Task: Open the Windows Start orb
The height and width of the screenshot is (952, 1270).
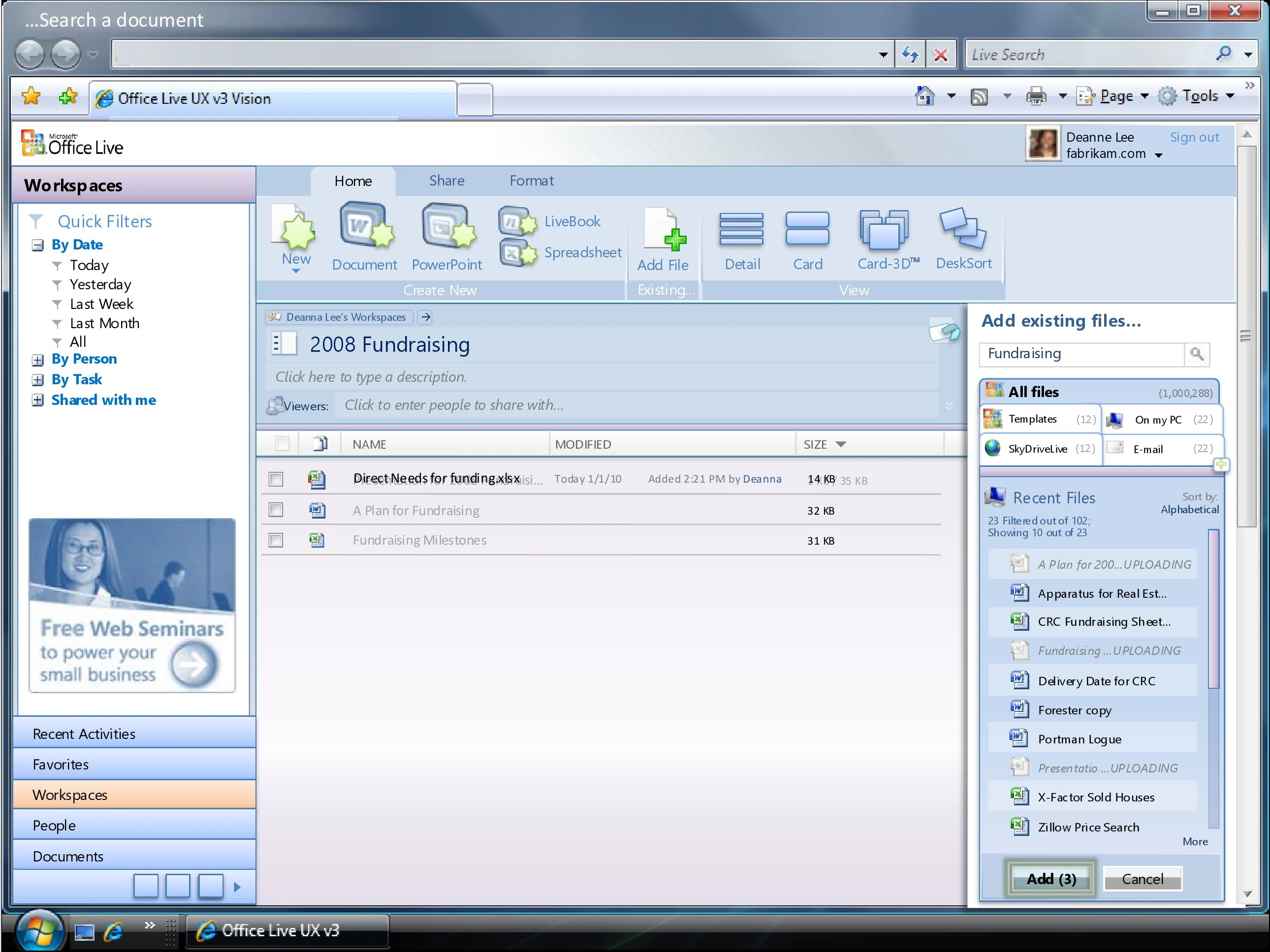Action: click(x=39, y=931)
